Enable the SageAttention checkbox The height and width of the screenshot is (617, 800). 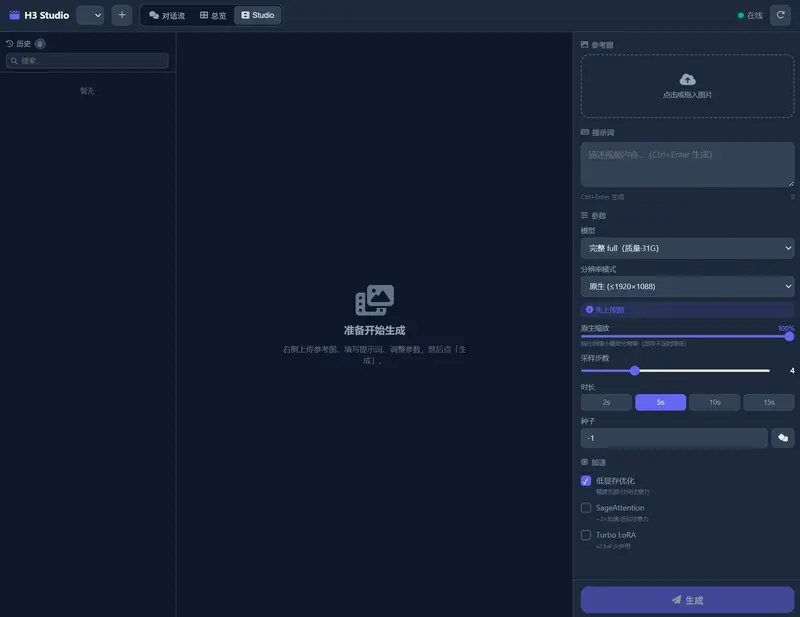[586, 508]
